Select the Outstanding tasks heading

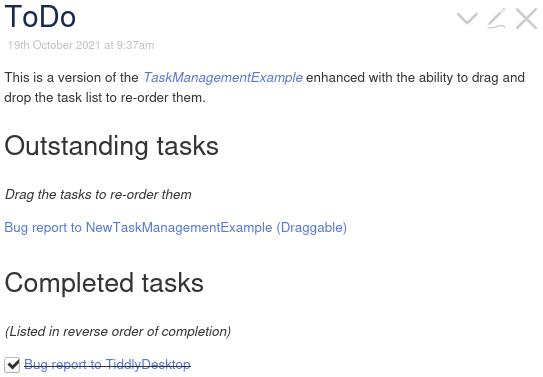[112, 146]
